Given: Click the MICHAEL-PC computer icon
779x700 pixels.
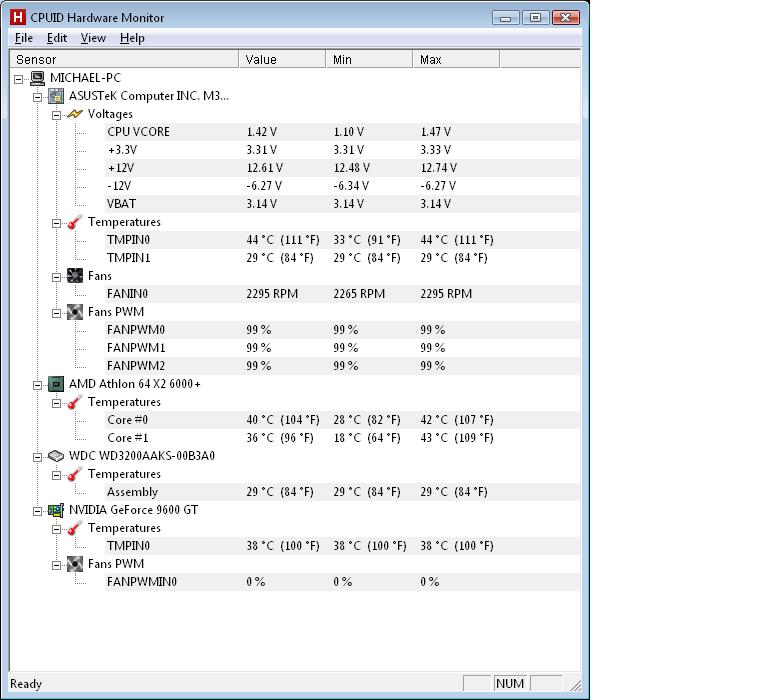Looking at the screenshot, I should click(x=37, y=78).
